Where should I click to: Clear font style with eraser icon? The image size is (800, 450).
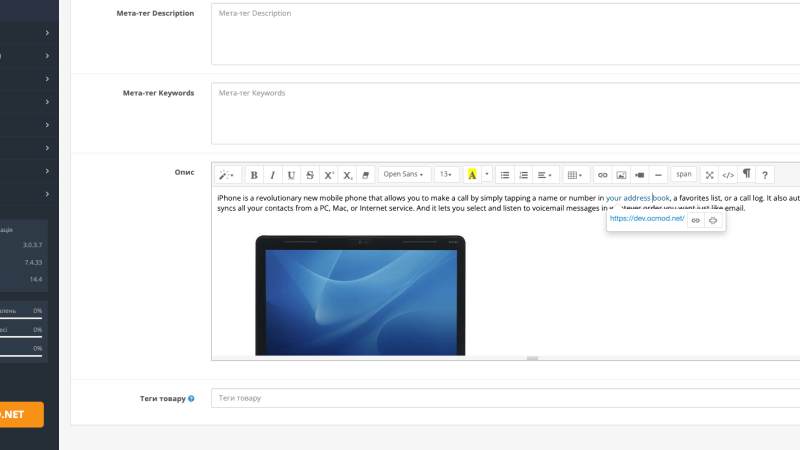click(366, 175)
